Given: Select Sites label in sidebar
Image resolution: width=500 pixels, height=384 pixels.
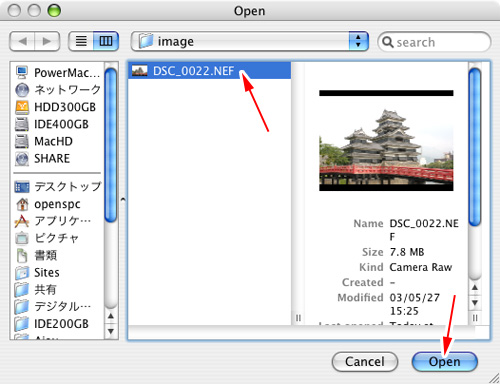Looking at the screenshot, I should tap(47, 273).
